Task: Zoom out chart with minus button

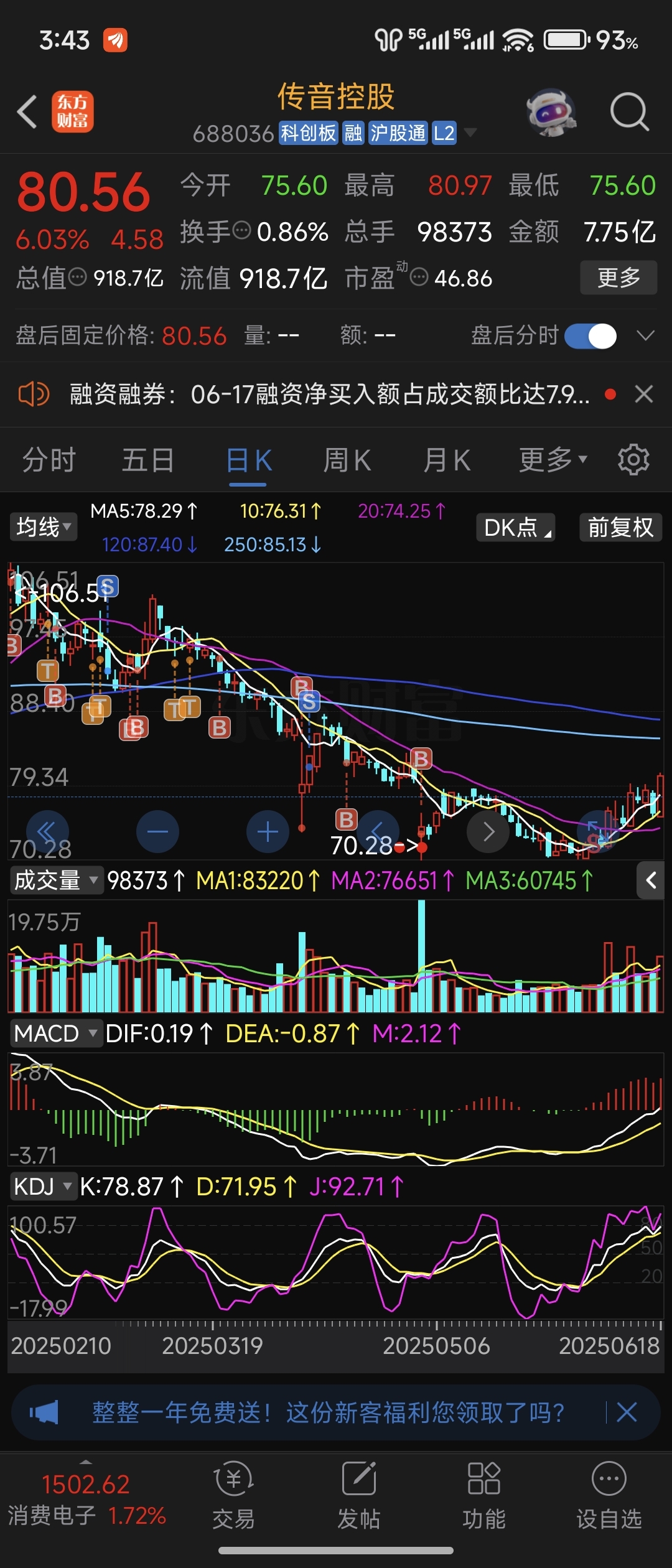Action: click(157, 831)
